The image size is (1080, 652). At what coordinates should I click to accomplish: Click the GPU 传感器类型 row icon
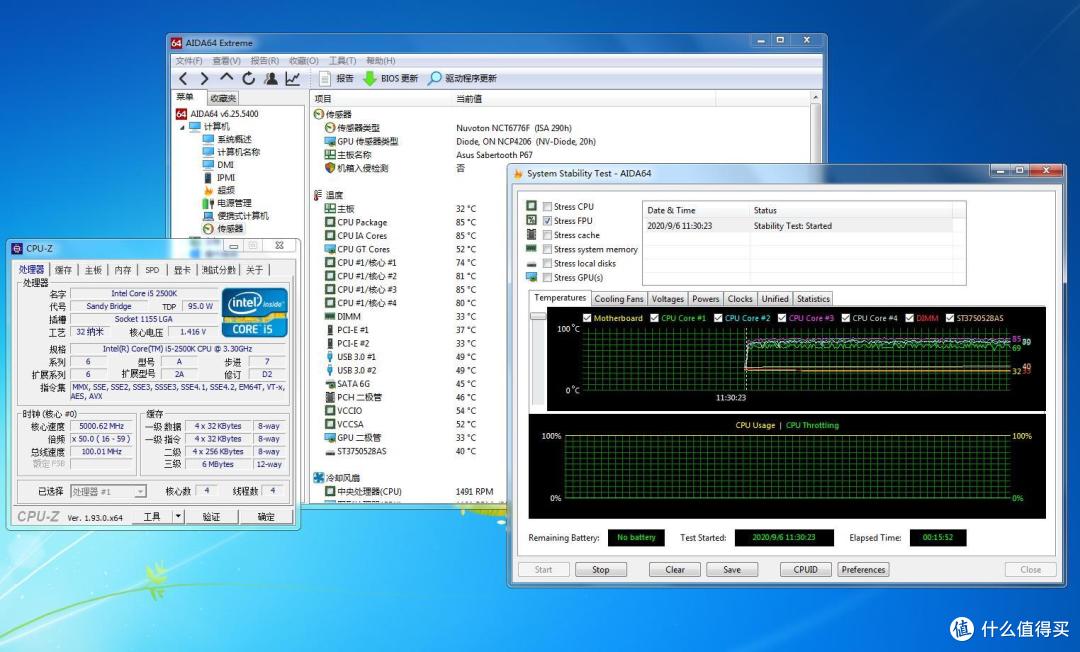pyautogui.click(x=330, y=141)
